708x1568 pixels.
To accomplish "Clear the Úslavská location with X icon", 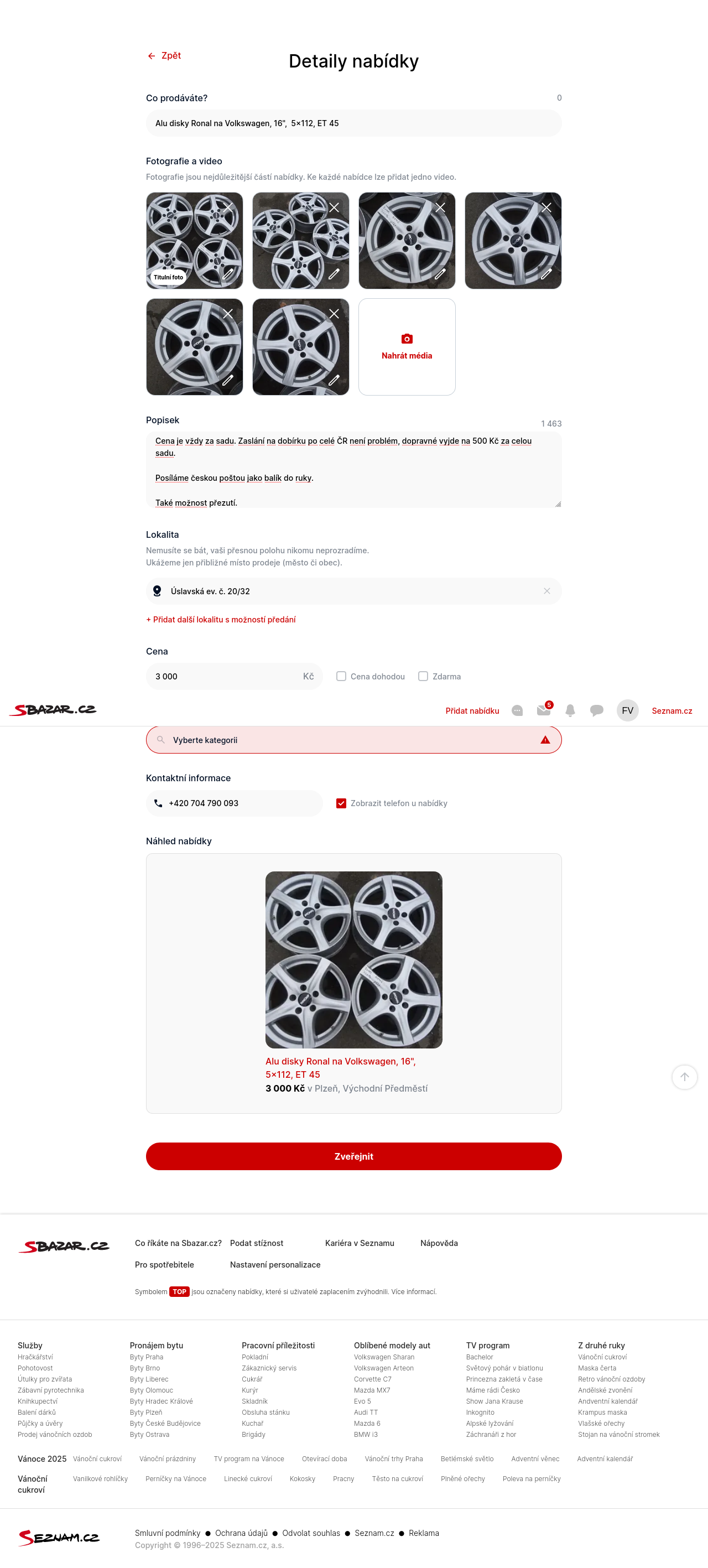I will pos(546,591).
